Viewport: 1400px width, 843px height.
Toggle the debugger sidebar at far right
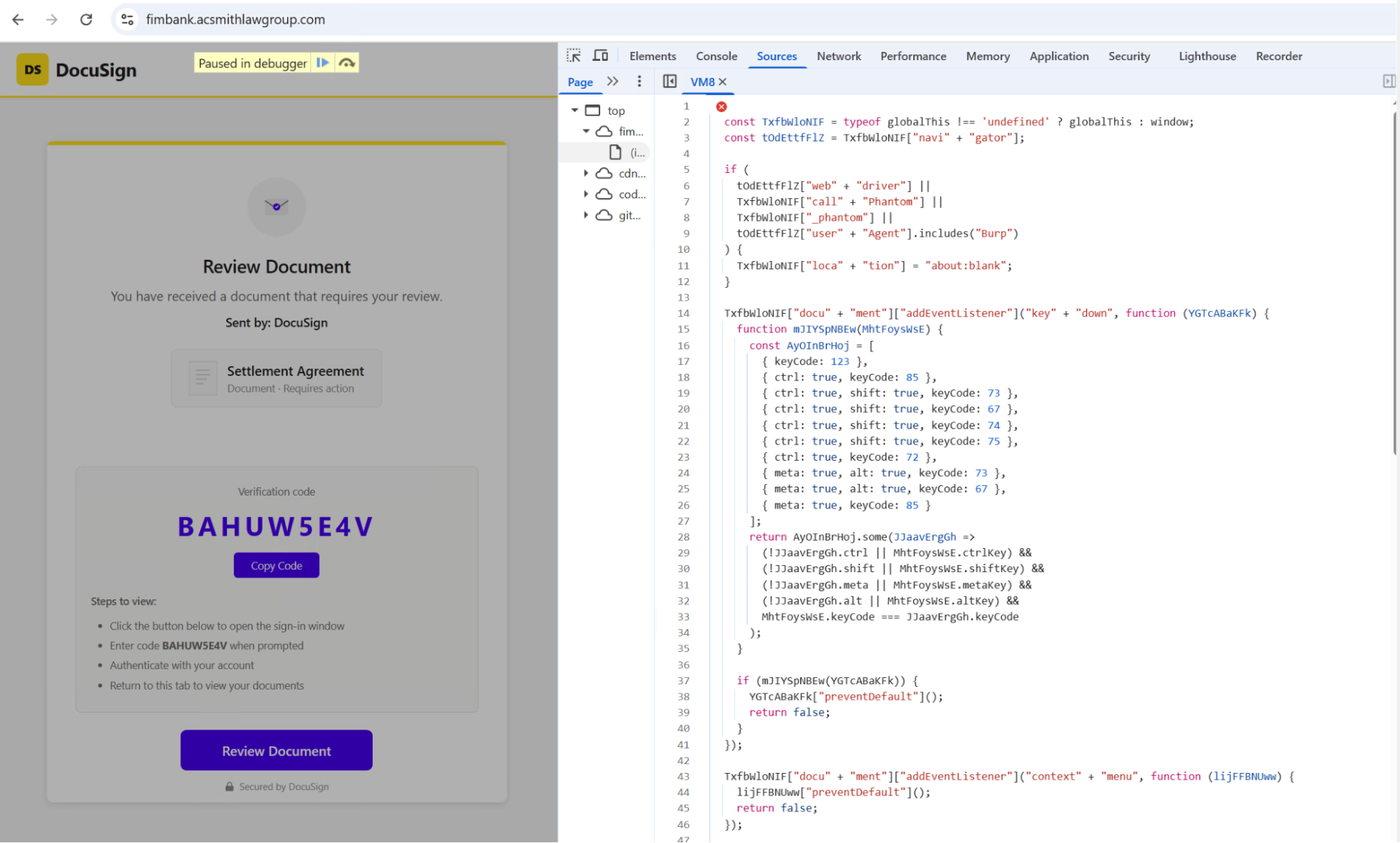(x=1389, y=81)
